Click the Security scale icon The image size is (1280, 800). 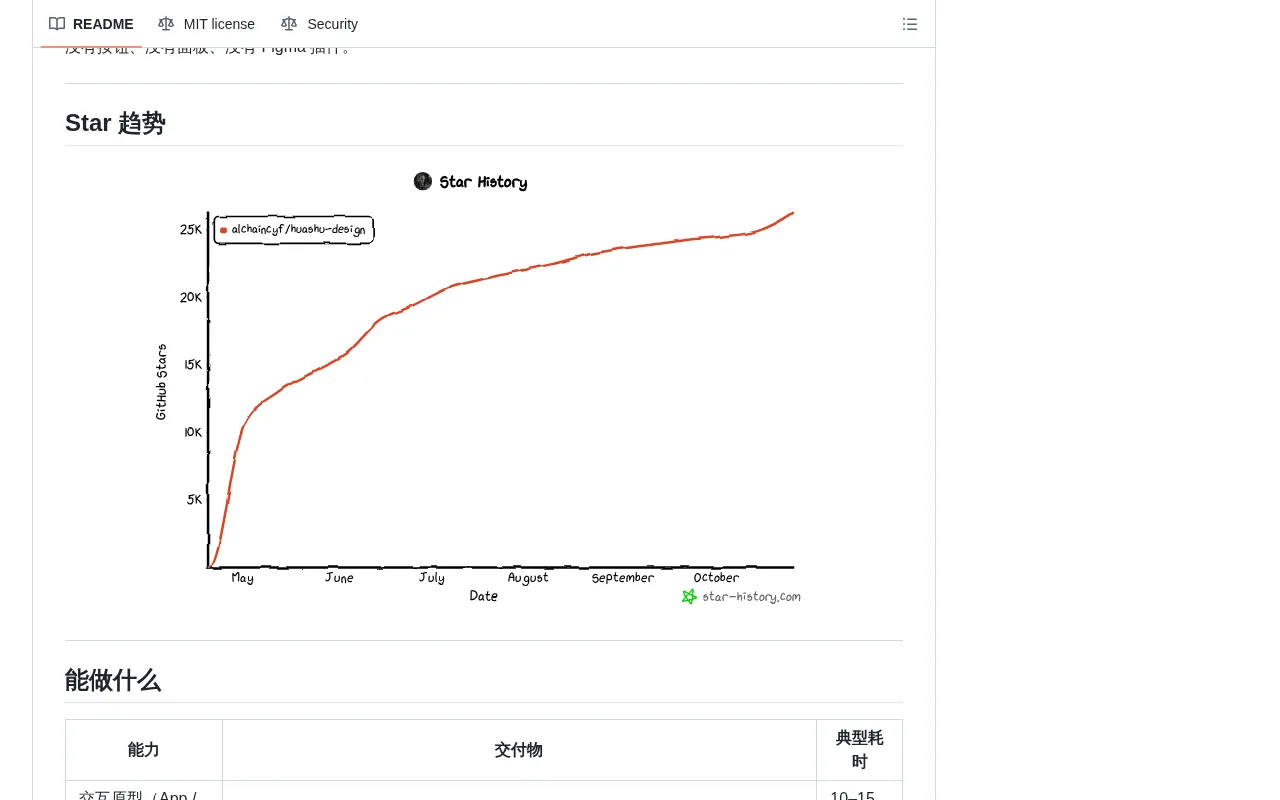click(289, 24)
